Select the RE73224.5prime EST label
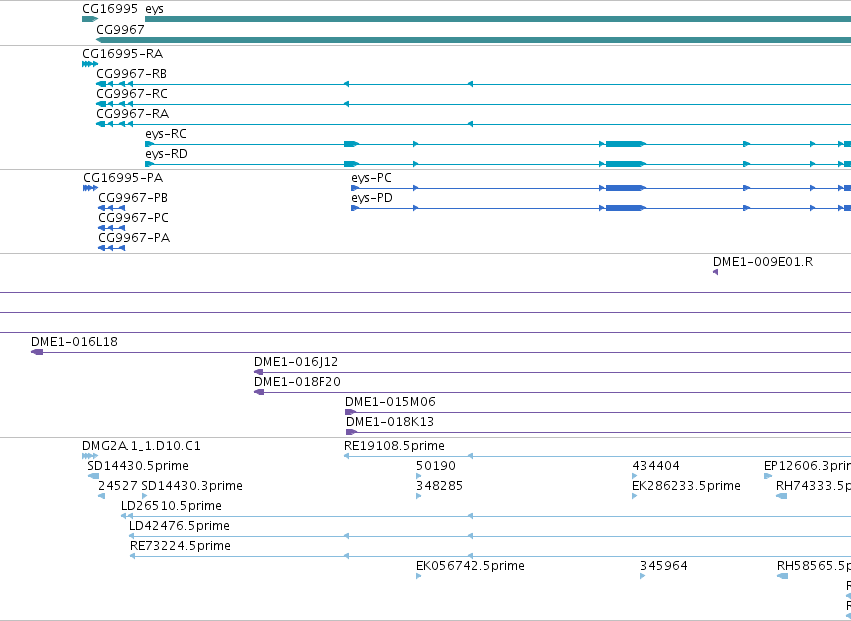Image resolution: width=851 pixels, height=621 pixels. (x=180, y=546)
